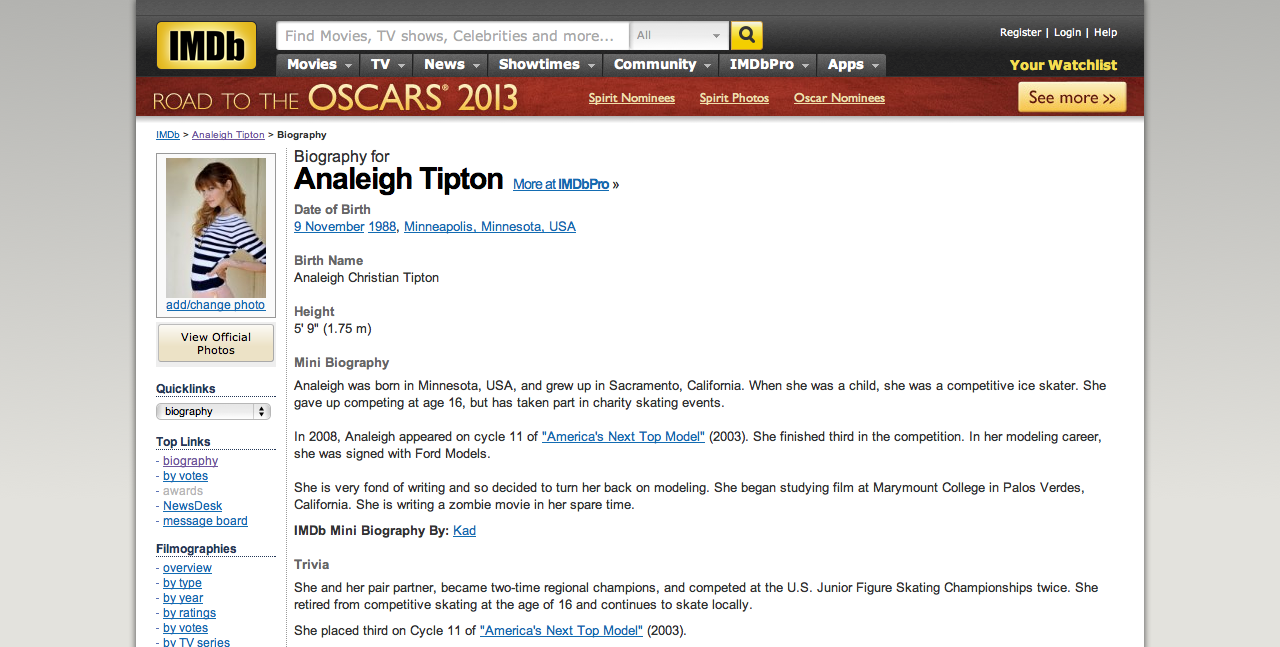Click biography under Top Links
Screen dimensions: 1280x647
point(190,461)
